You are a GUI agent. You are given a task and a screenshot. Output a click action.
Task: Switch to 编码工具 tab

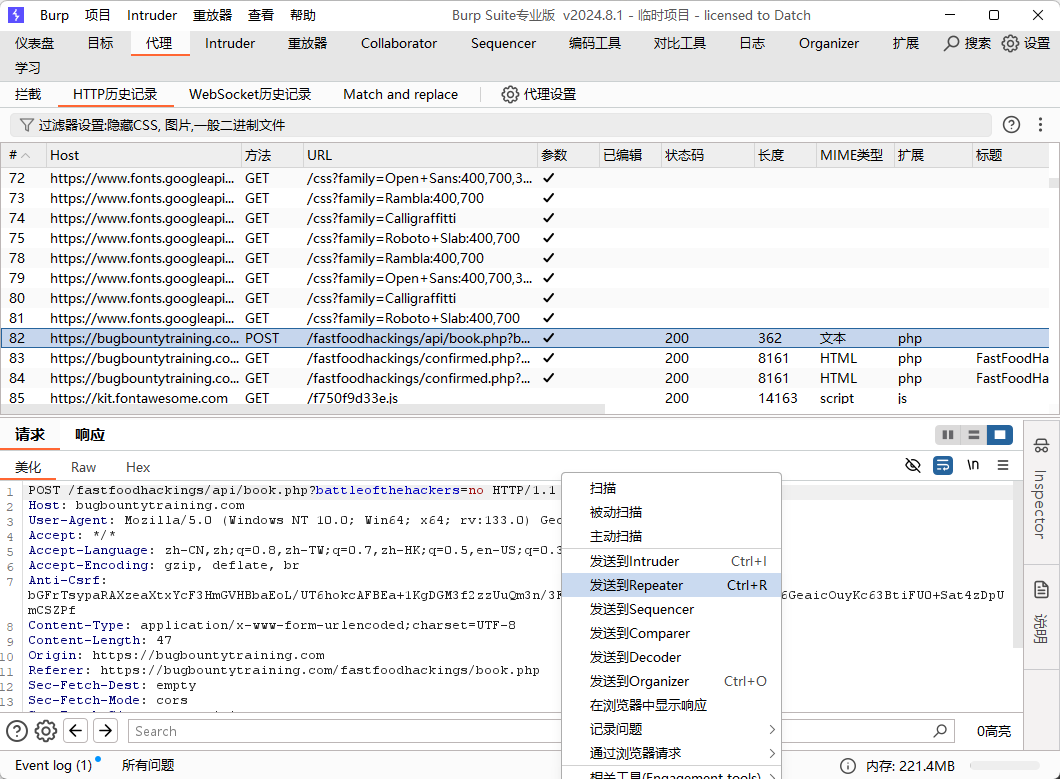tap(595, 43)
